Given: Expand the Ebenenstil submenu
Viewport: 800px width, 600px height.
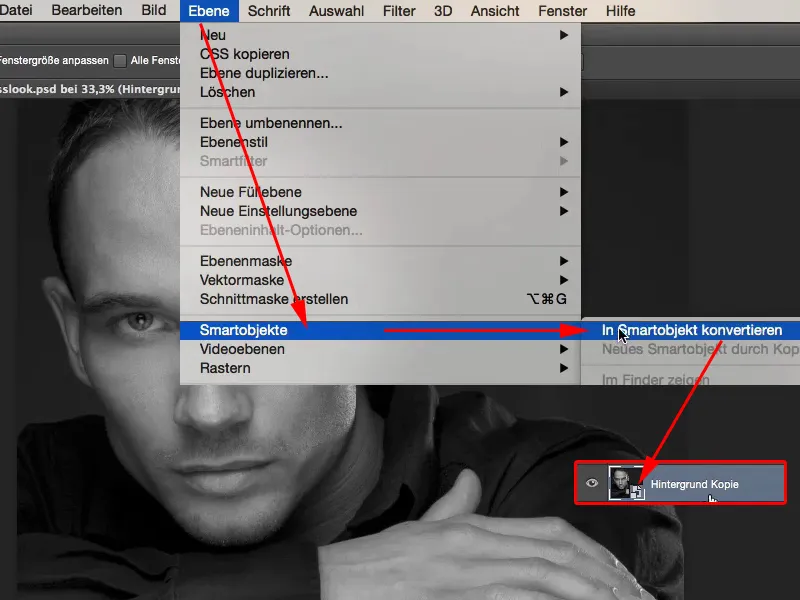Looking at the screenshot, I should coord(380,142).
